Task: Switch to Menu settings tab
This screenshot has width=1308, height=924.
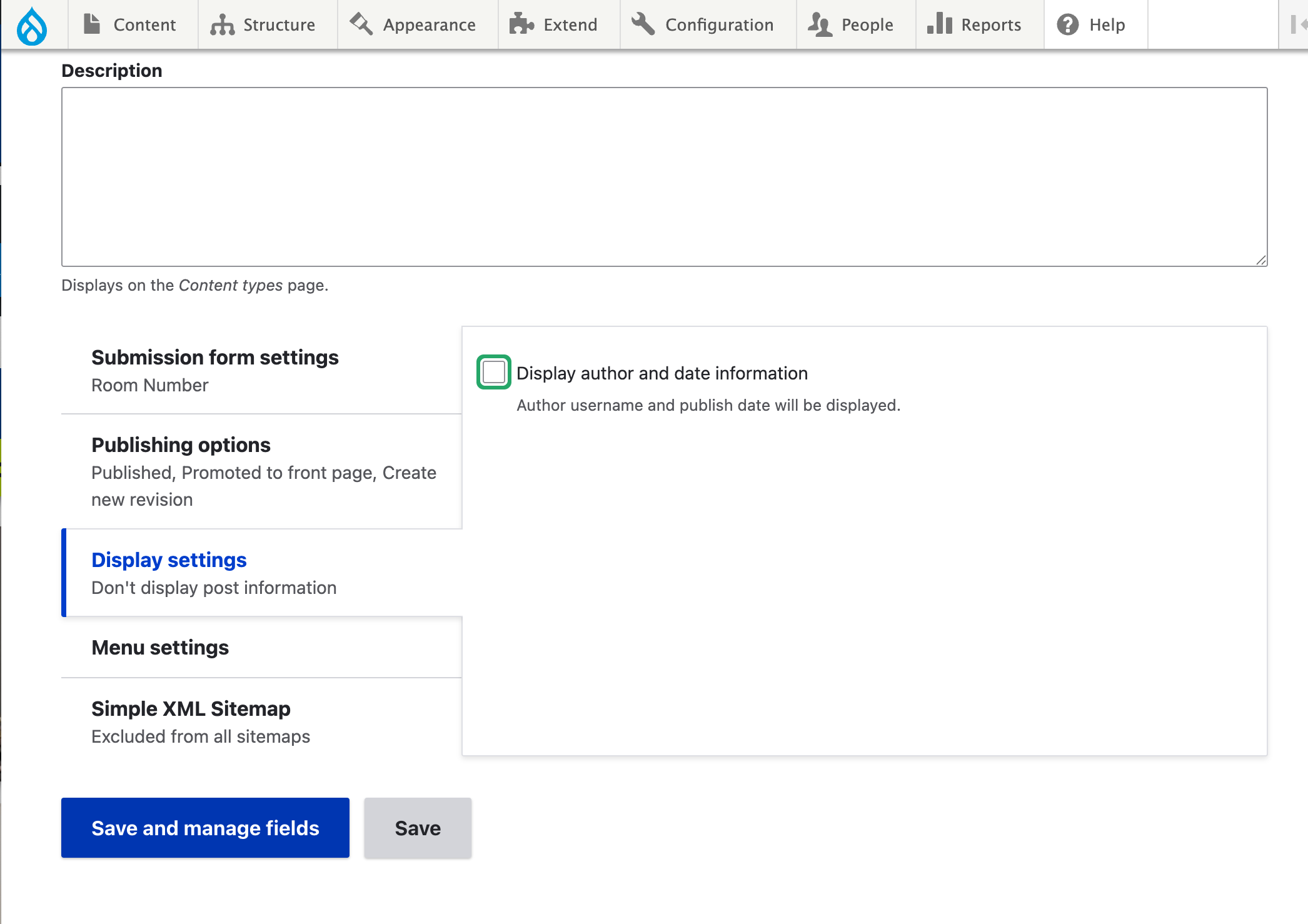Action: [x=261, y=647]
